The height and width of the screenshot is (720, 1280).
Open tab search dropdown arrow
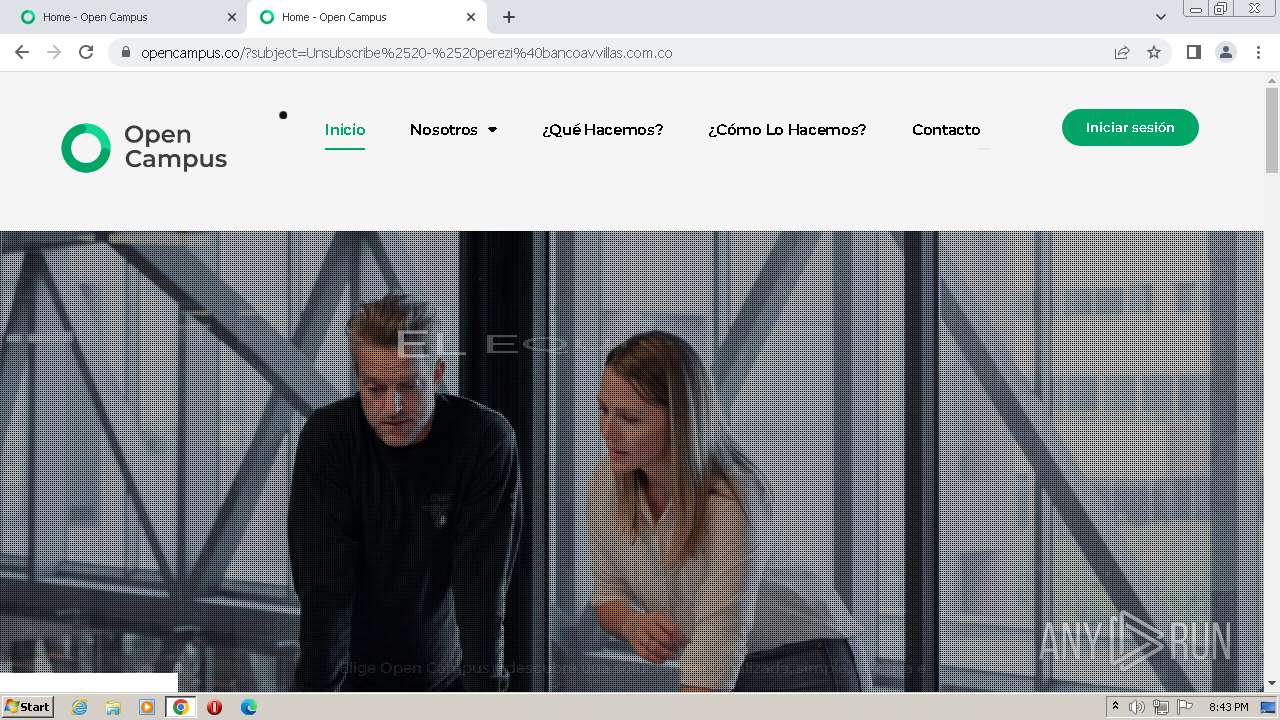click(1160, 17)
